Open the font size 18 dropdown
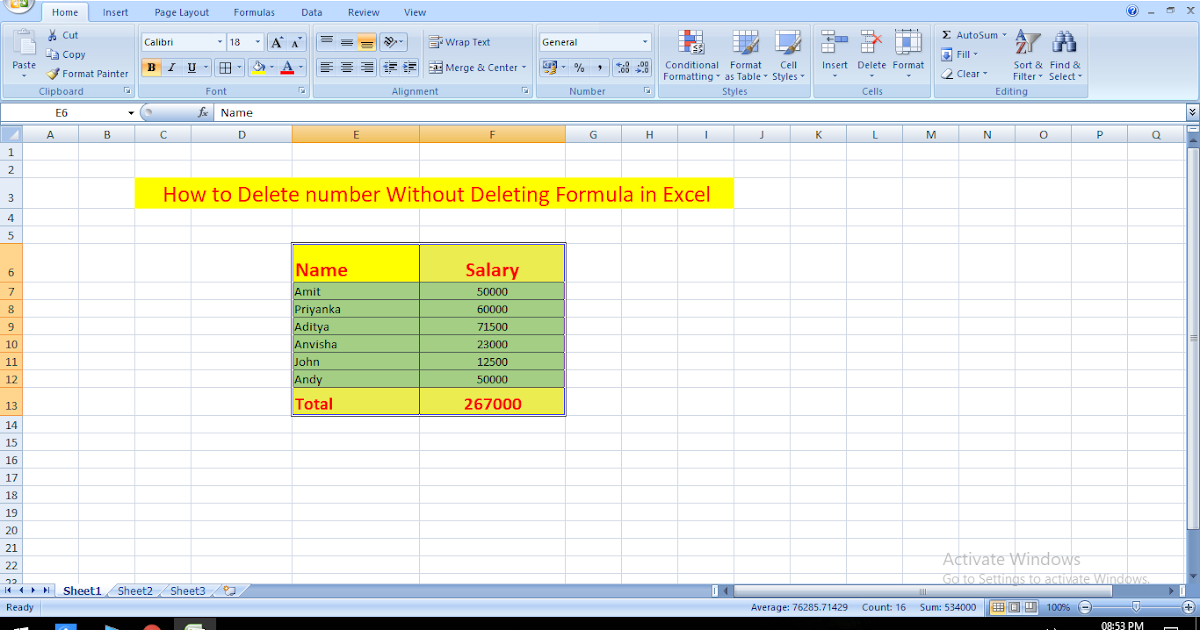This screenshot has height=630, width=1200. 258,42
